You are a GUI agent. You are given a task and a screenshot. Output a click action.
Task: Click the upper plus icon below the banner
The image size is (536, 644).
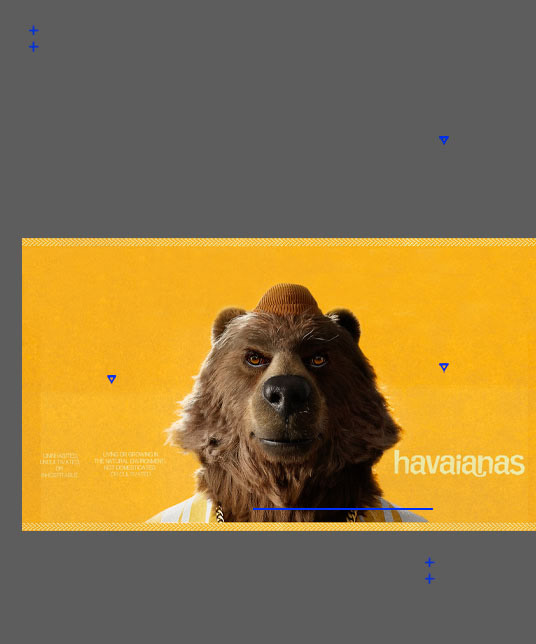coord(430,562)
